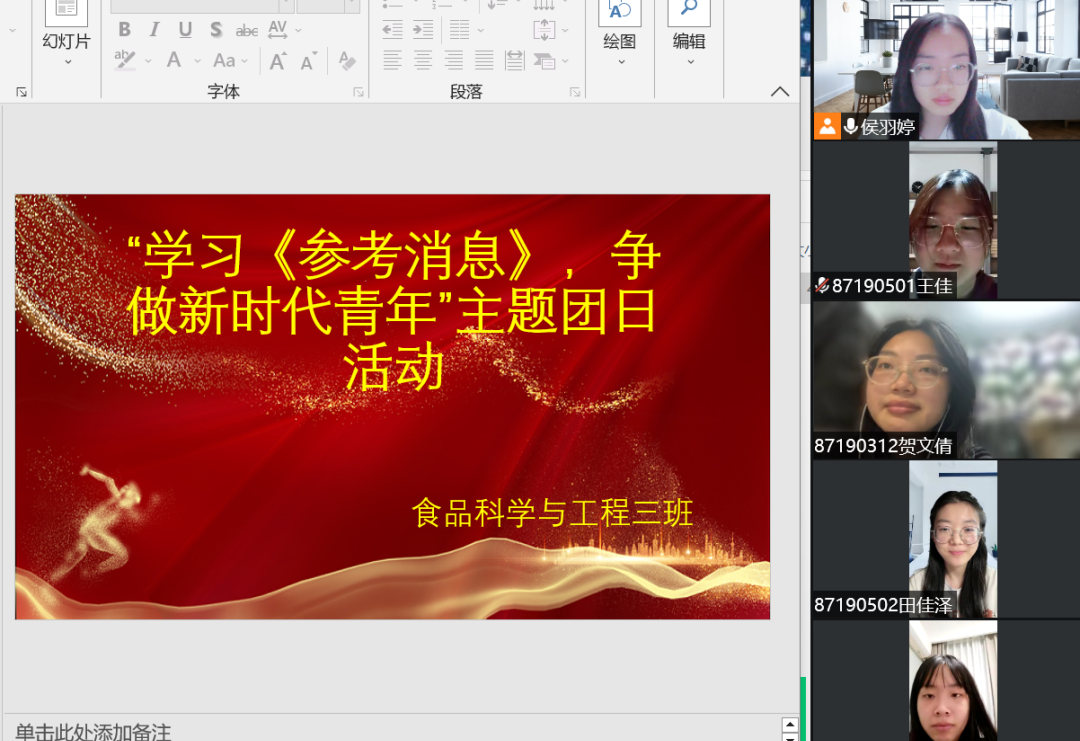Apply strikethrough to the selected text
Image resolution: width=1080 pixels, height=741 pixels.
(x=247, y=30)
